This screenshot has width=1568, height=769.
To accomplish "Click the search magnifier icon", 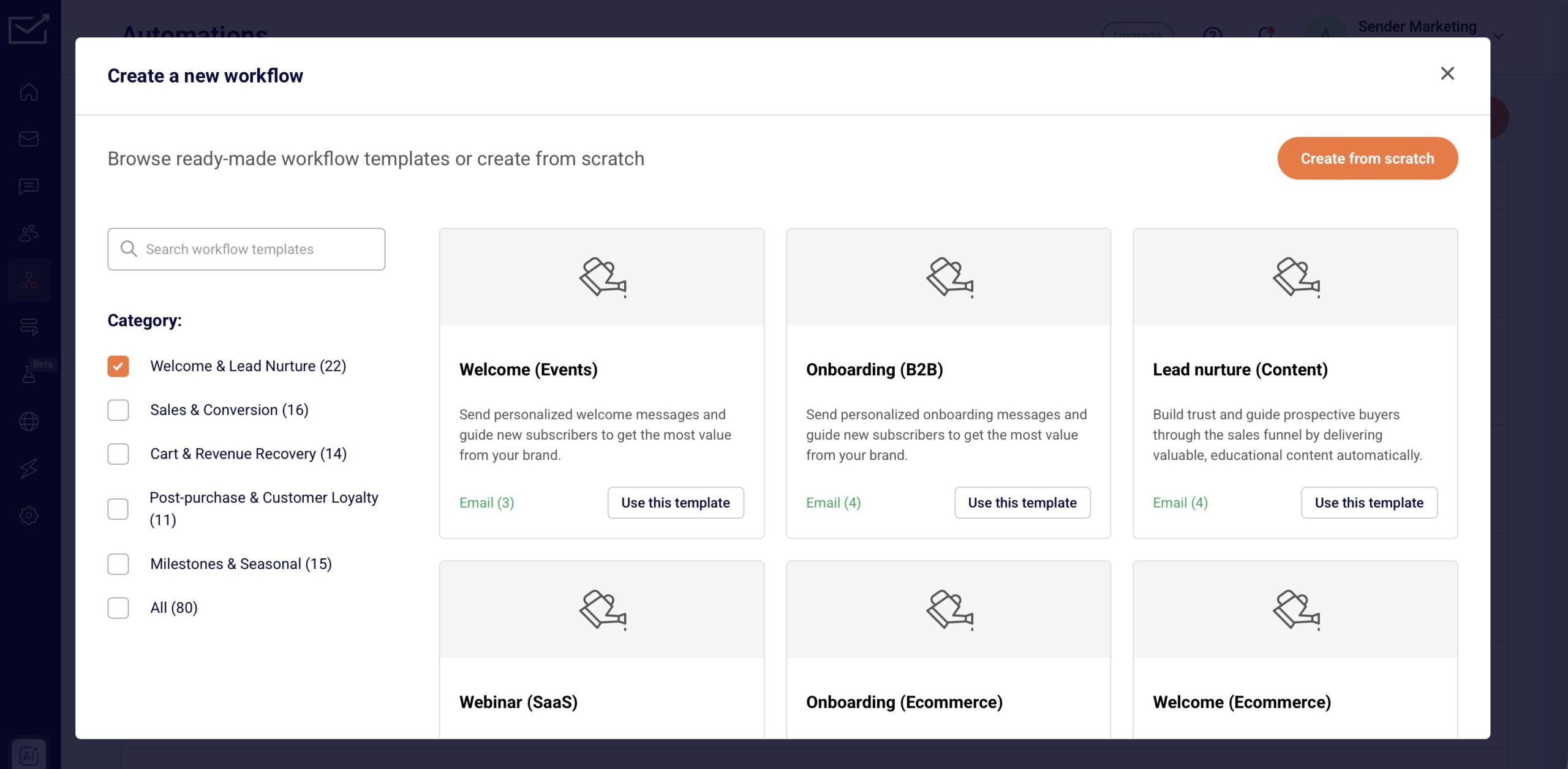I will [129, 249].
